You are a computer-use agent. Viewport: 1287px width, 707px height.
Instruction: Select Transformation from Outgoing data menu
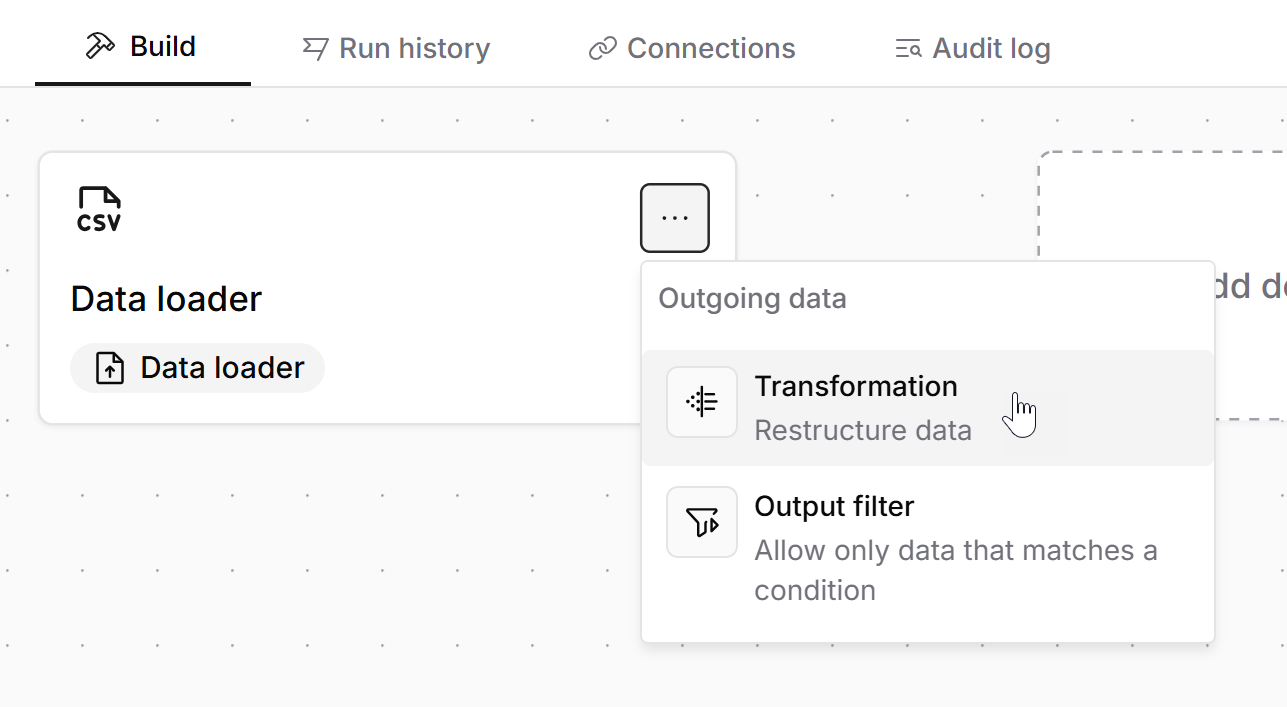point(928,408)
